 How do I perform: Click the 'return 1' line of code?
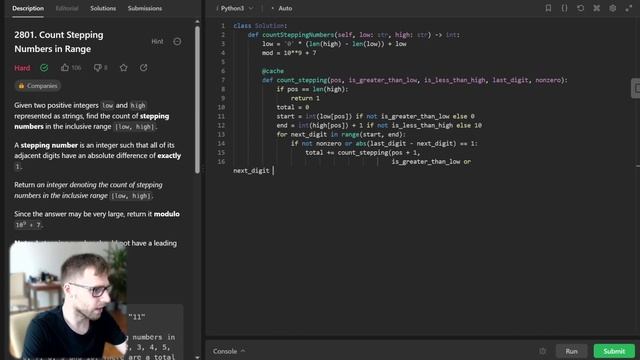(x=305, y=98)
